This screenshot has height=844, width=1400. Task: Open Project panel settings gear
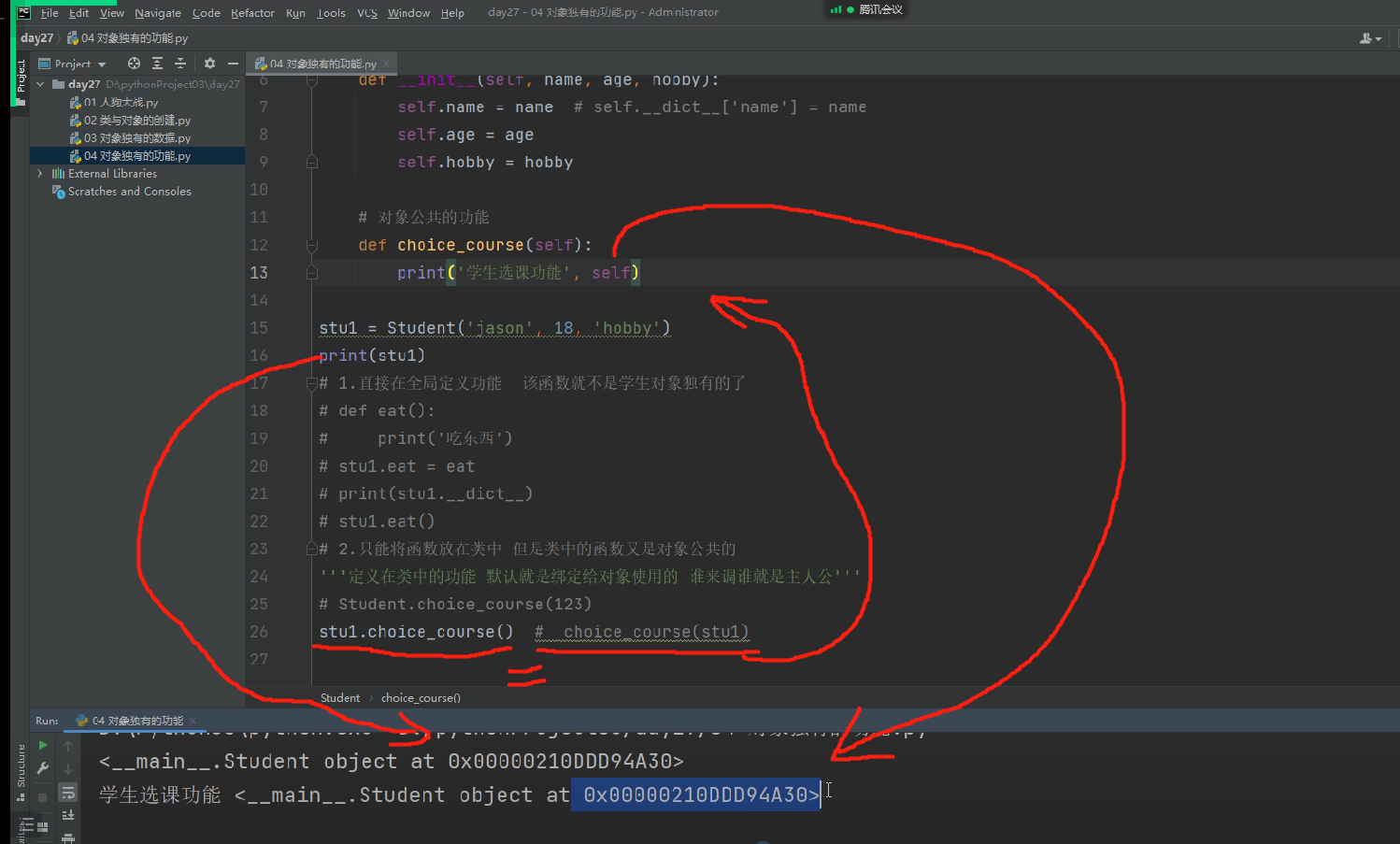(209, 64)
